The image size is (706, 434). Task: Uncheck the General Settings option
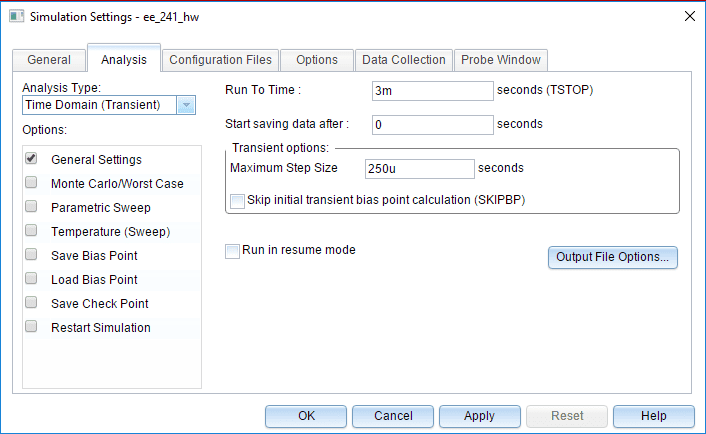31,159
